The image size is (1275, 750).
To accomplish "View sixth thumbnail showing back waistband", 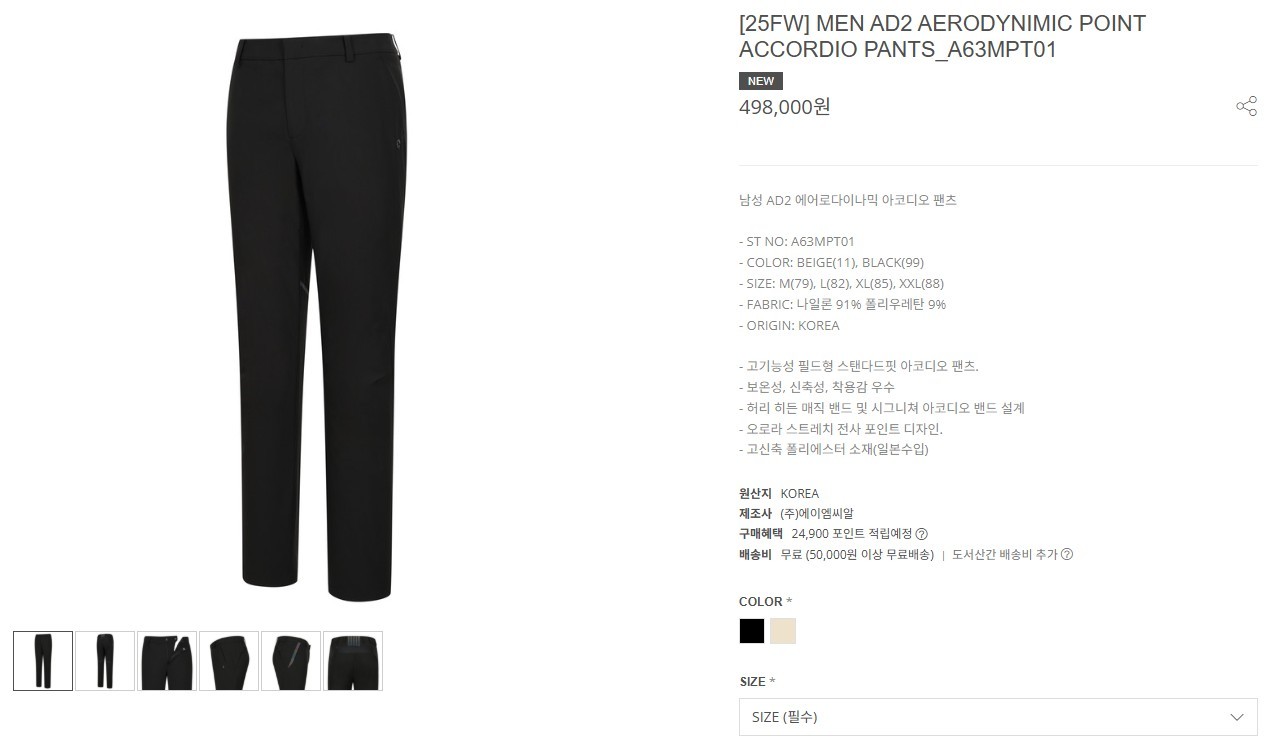I will pos(353,661).
